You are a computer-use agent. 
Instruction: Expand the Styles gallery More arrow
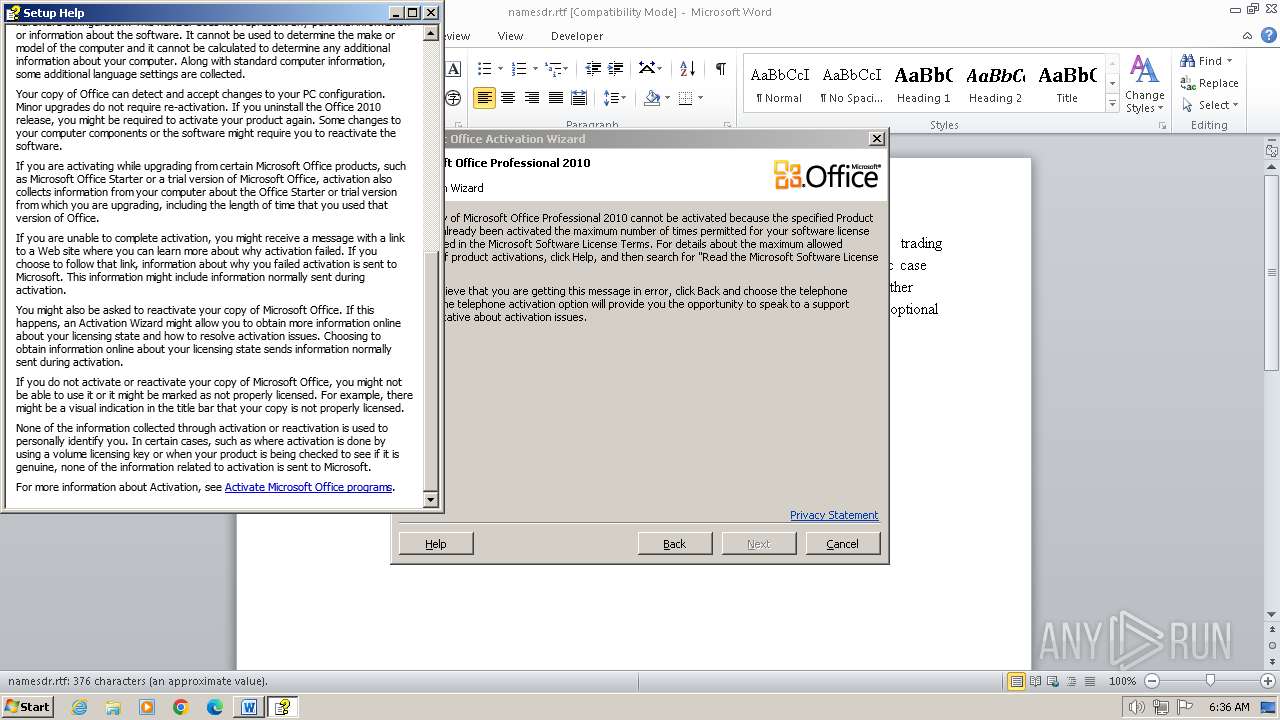click(1112, 104)
